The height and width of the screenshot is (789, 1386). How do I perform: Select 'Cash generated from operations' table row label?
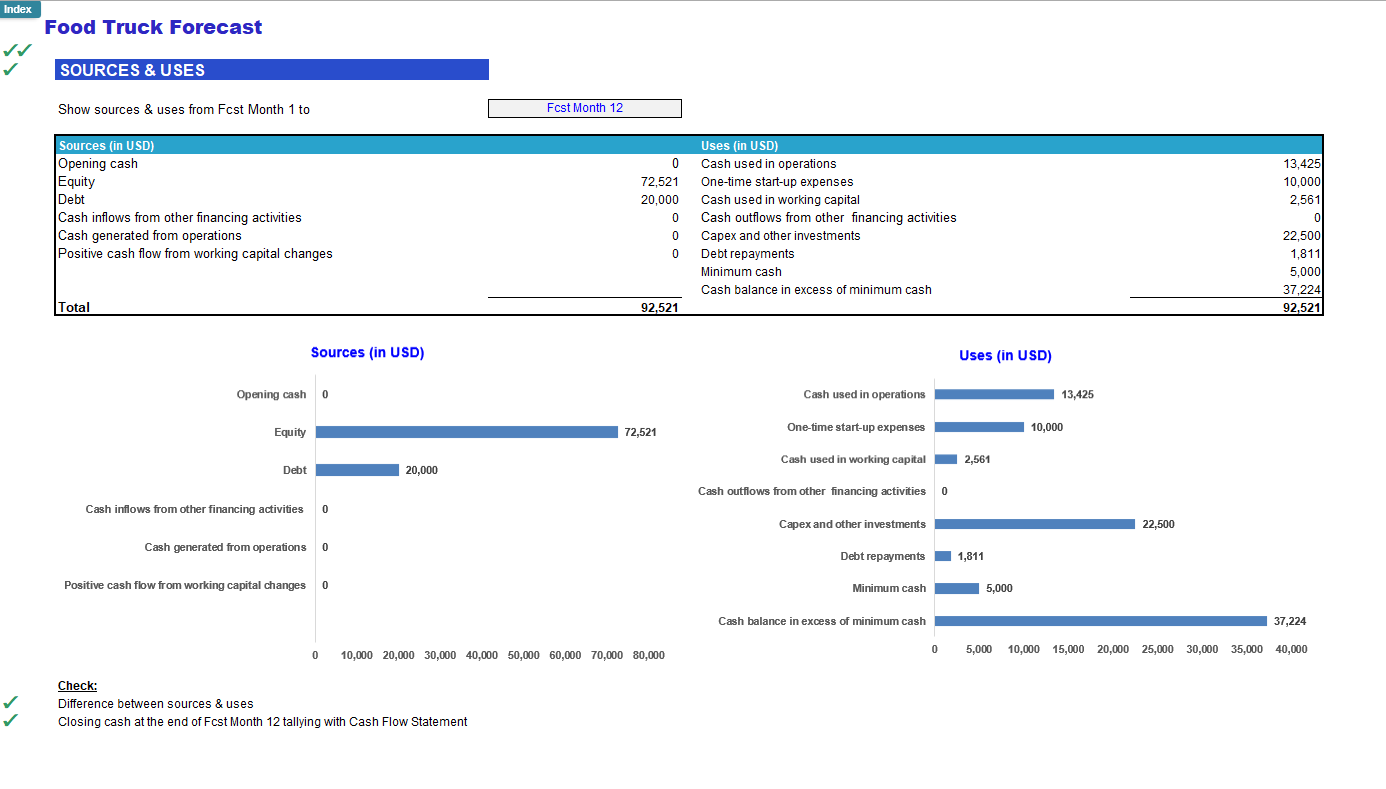tap(150, 236)
